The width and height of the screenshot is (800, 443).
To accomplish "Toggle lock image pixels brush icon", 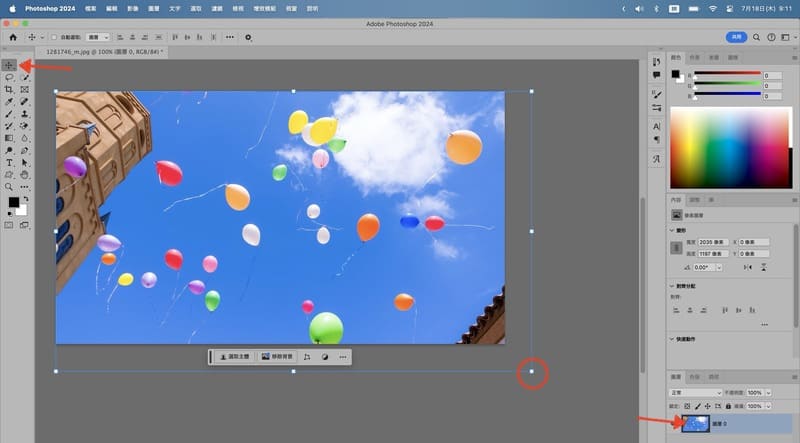I will point(697,406).
